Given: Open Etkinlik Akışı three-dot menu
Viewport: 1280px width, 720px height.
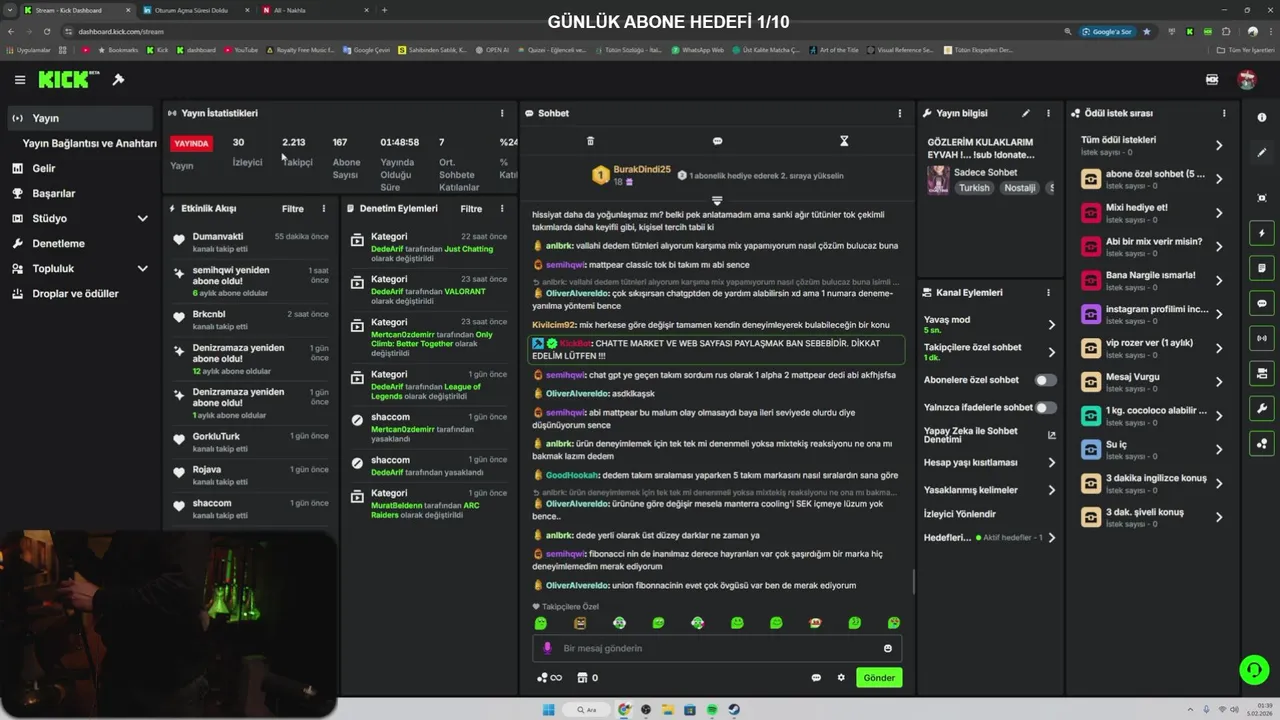Looking at the screenshot, I should tap(323, 208).
